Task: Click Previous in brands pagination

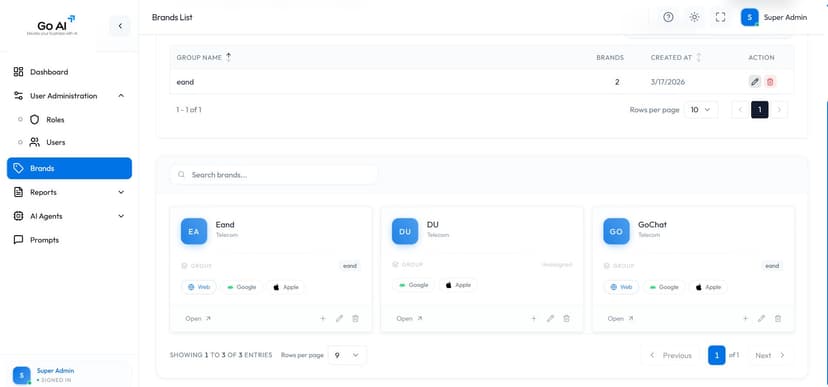Action: [671, 355]
